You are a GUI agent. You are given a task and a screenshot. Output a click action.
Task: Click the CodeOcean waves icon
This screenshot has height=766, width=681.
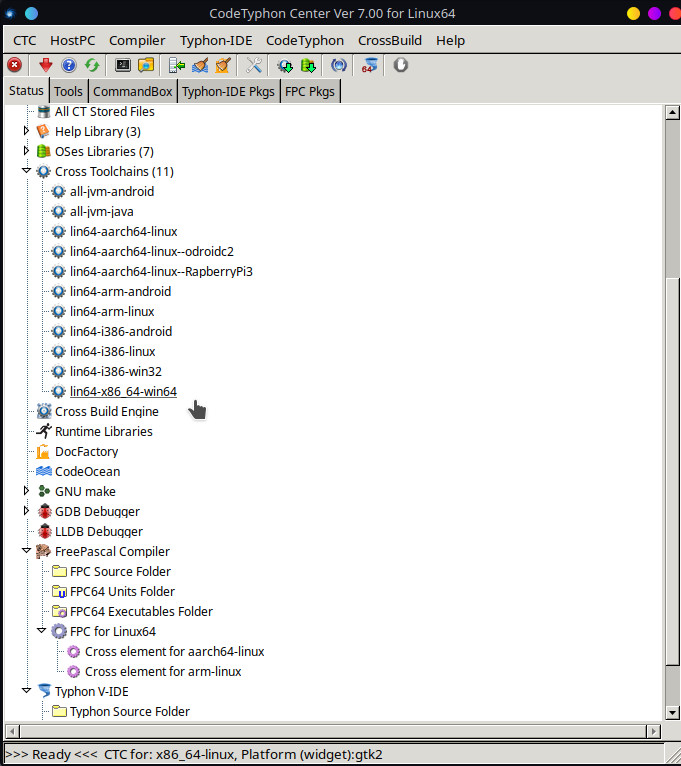click(x=43, y=471)
